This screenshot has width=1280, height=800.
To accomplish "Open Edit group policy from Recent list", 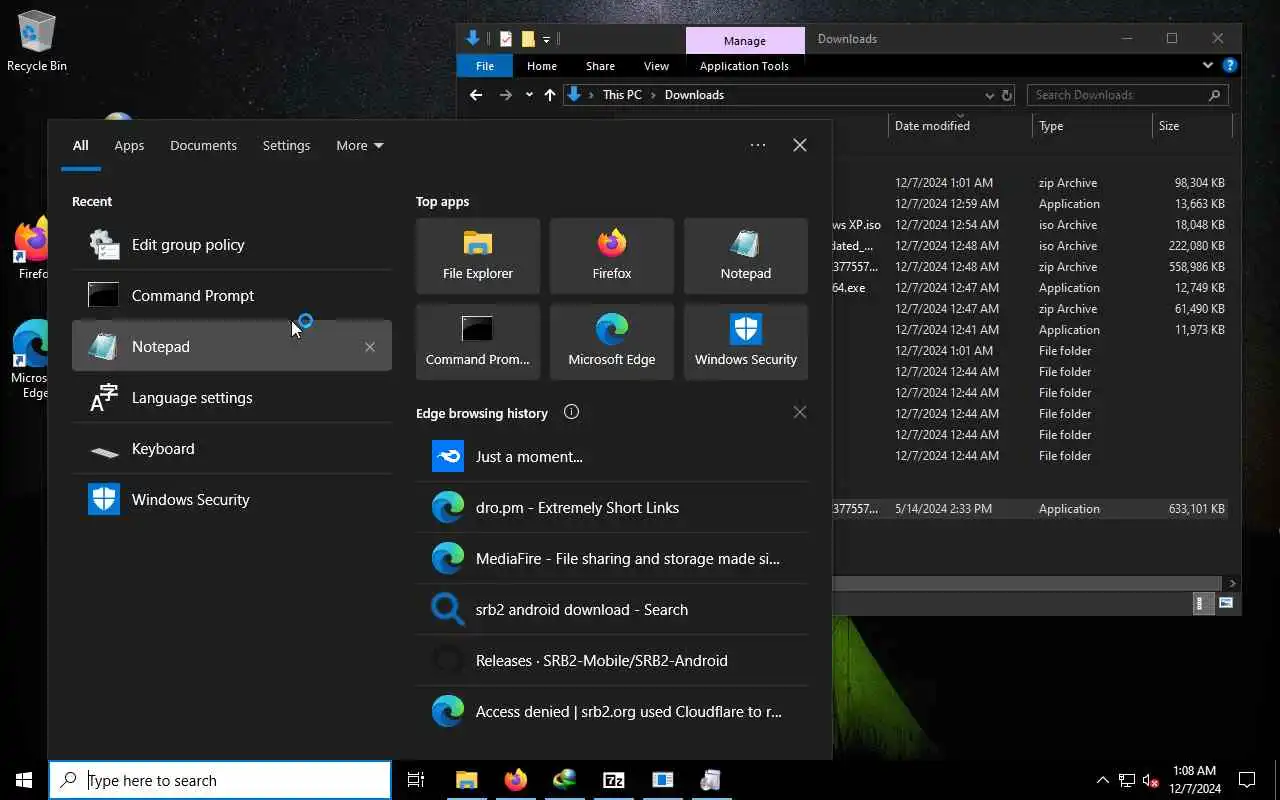I will 232,244.
